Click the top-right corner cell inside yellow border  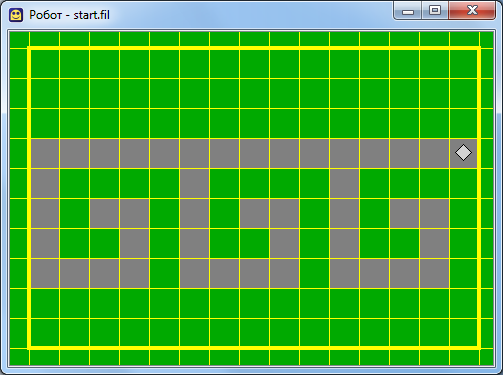tap(463, 64)
